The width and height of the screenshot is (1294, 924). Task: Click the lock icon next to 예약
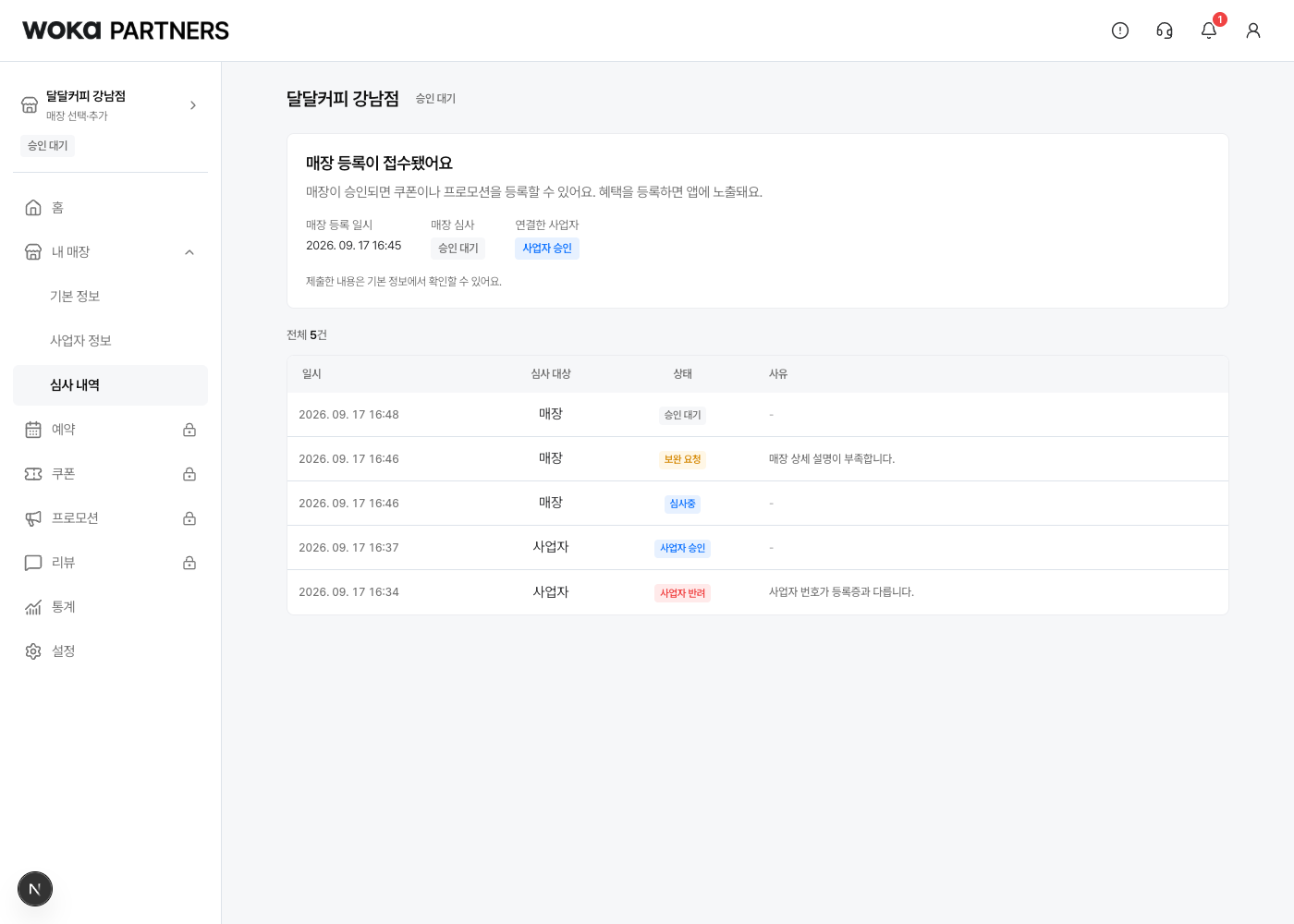[x=189, y=430]
